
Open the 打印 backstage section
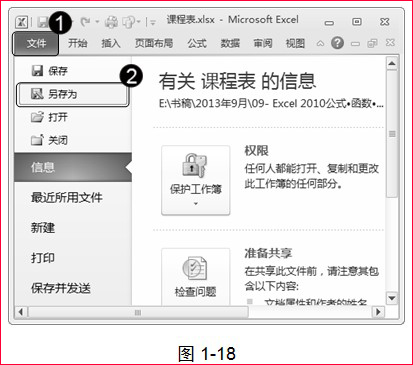click(43, 258)
